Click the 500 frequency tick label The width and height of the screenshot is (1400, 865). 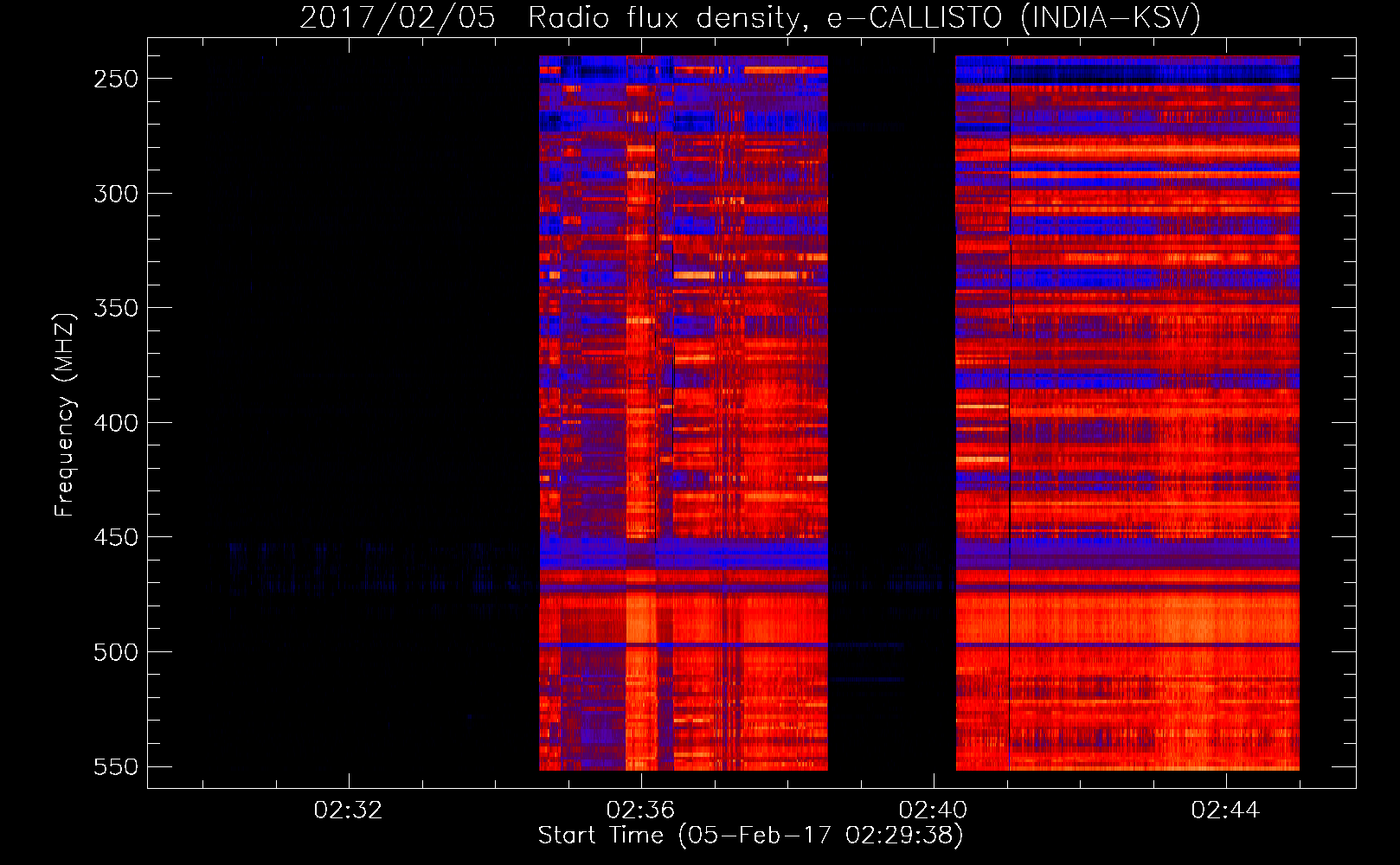coord(116,652)
